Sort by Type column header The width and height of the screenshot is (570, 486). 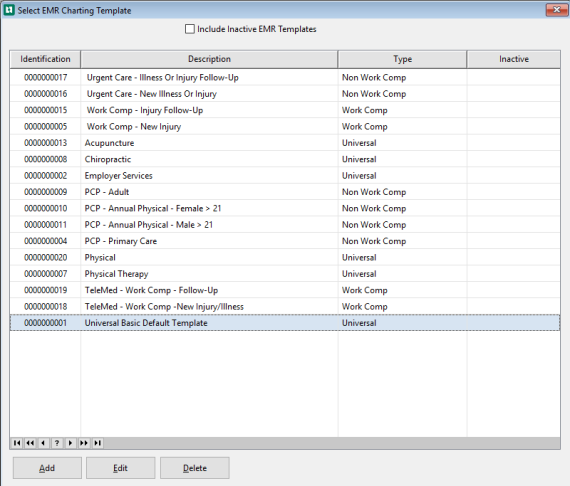402,59
